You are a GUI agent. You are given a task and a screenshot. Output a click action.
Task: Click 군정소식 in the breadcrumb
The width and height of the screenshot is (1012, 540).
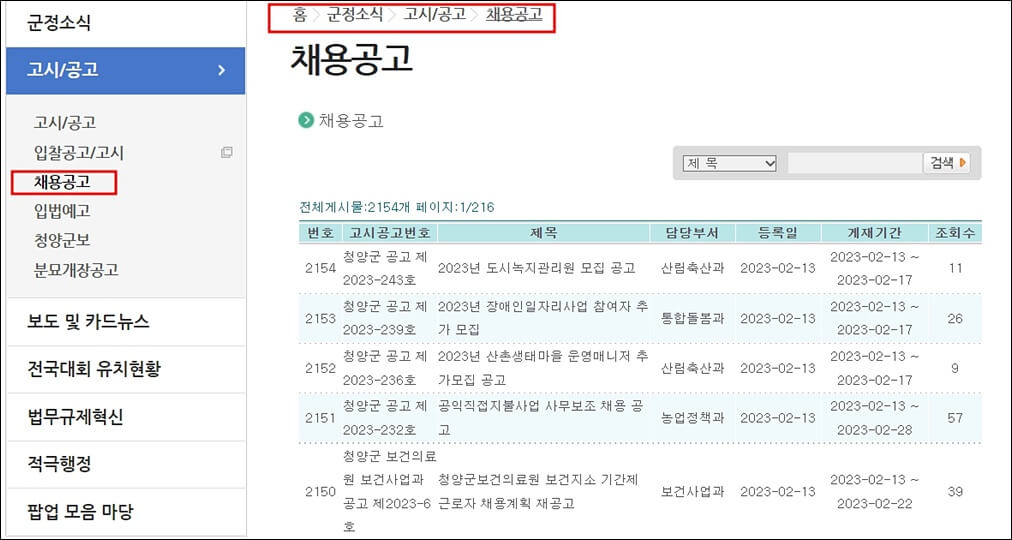[x=354, y=15]
